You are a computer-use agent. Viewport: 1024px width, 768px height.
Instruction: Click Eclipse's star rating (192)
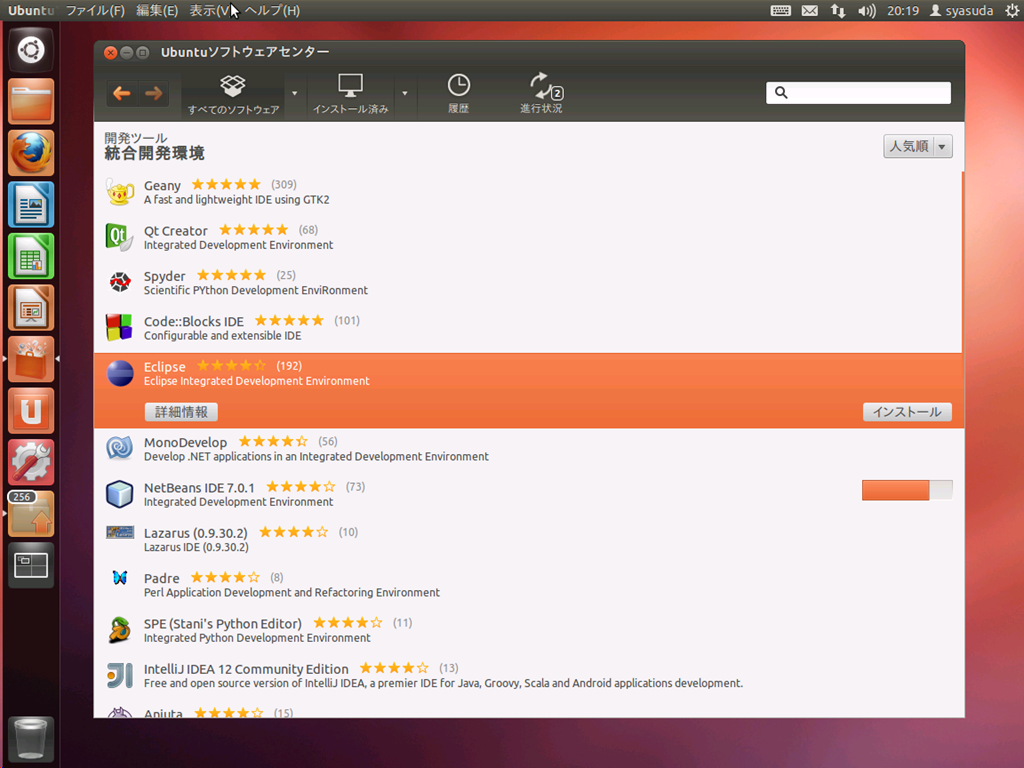tap(231, 366)
